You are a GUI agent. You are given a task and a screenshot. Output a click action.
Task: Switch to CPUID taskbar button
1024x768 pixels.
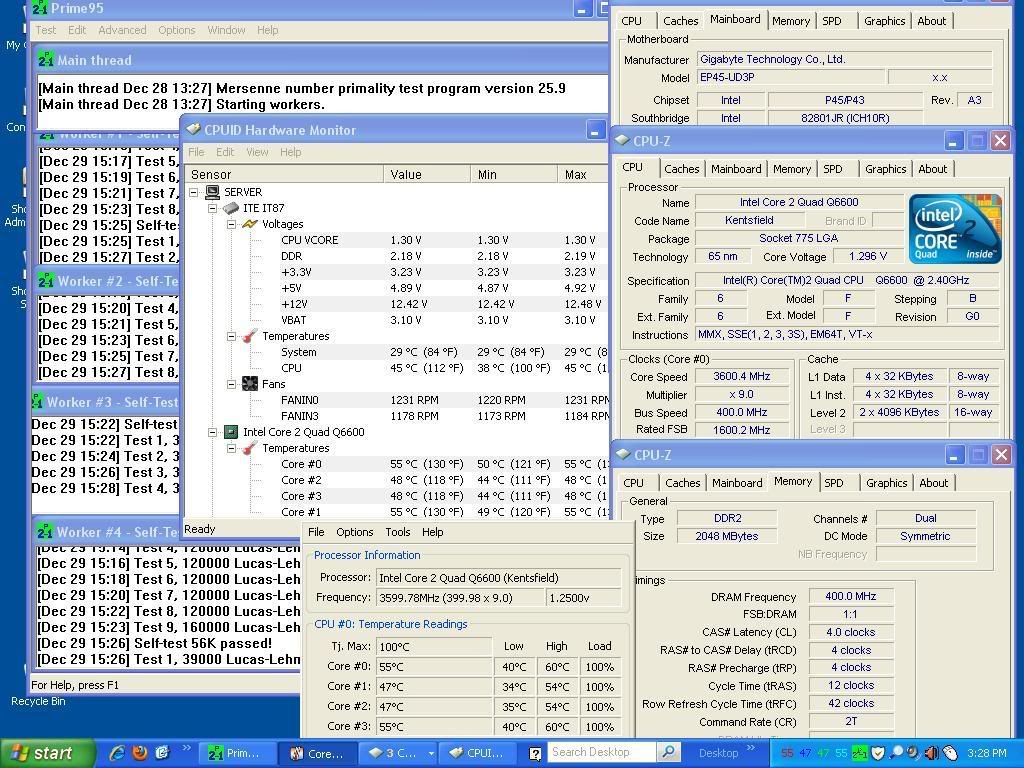click(x=477, y=754)
